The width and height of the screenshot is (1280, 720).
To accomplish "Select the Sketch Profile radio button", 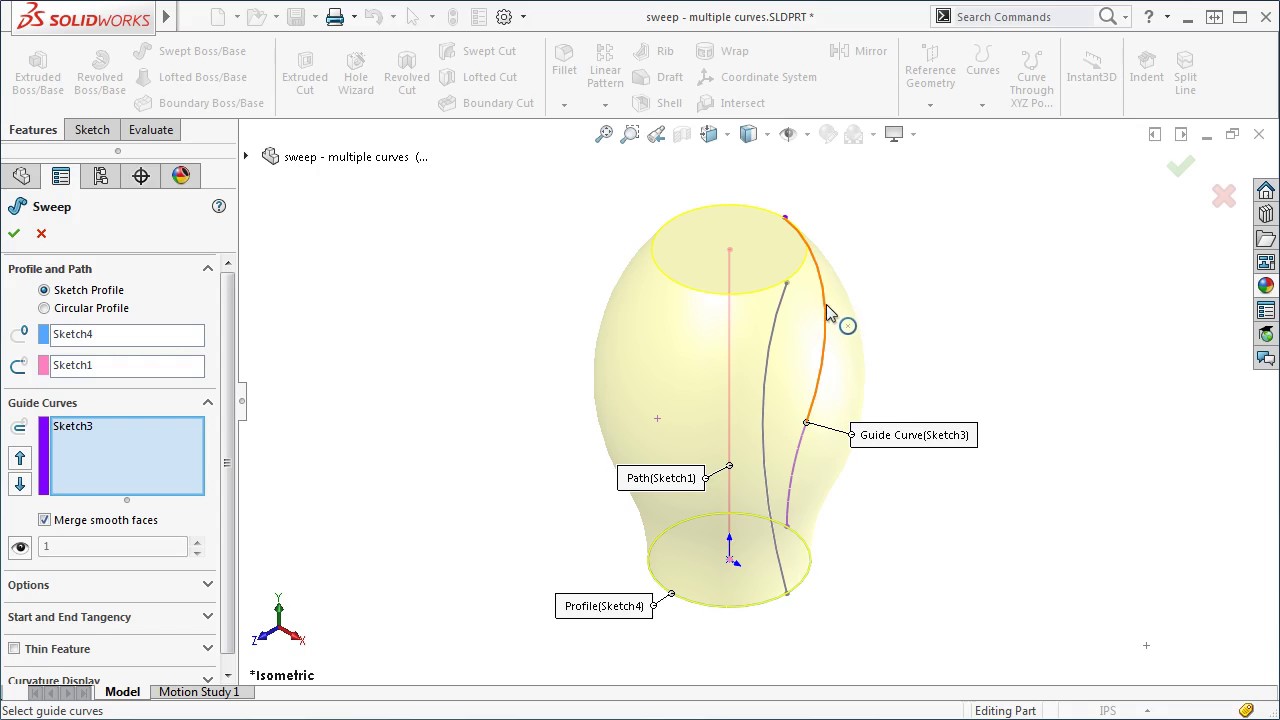I will (44, 290).
